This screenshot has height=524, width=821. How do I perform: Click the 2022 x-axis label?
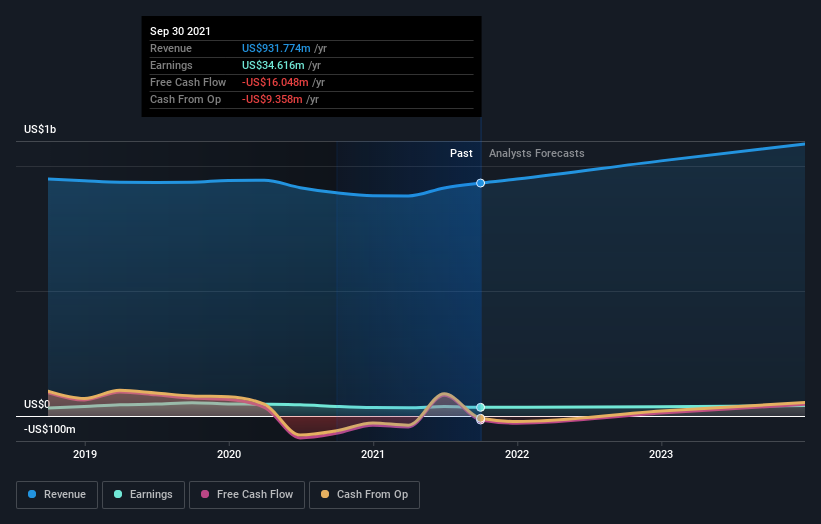[x=517, y=454]
